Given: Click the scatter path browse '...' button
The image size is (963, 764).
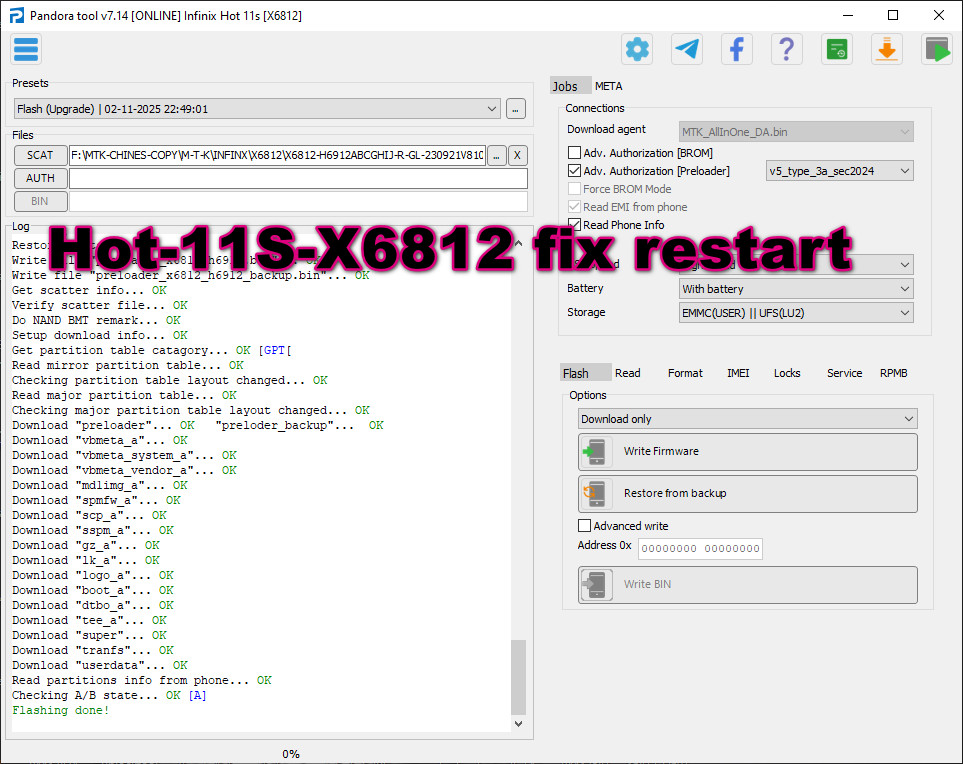Looking at the screenshot, I should (x=496, y=155).
